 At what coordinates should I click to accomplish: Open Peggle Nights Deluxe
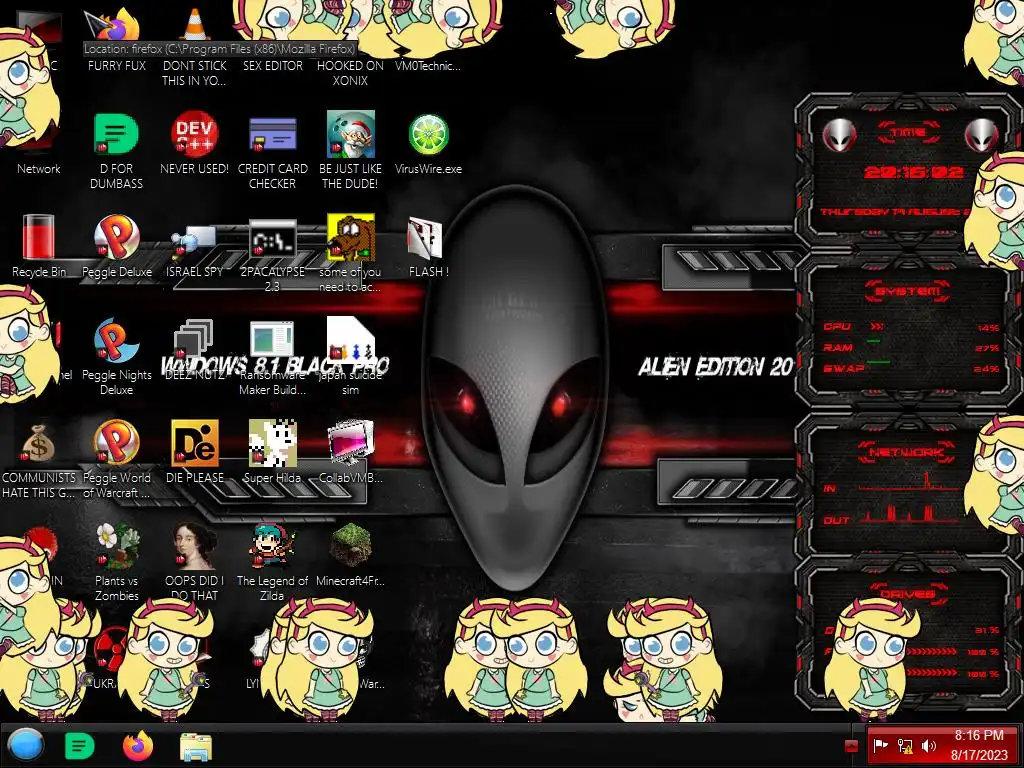tap(116, 340)
